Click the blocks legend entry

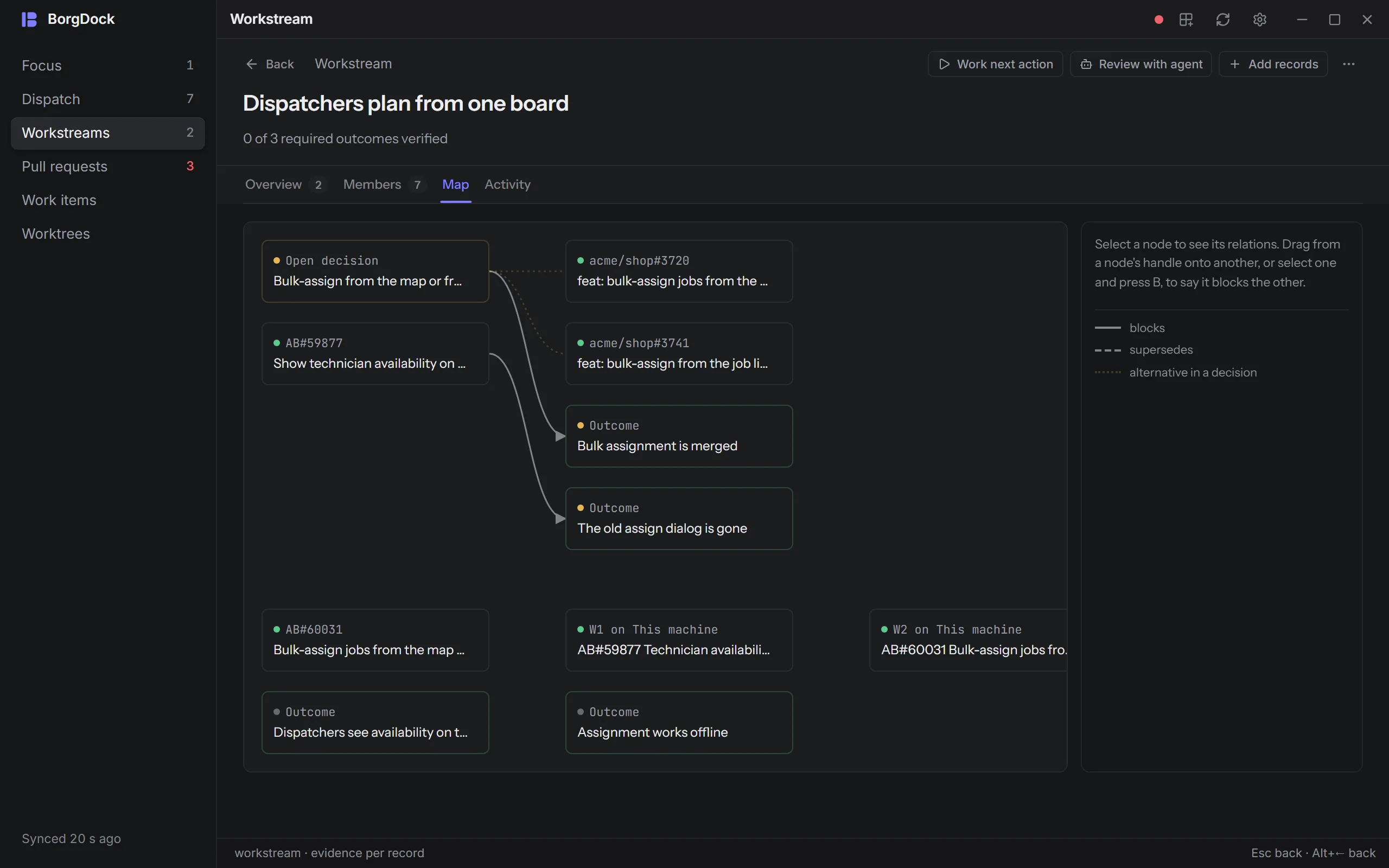1130,328
